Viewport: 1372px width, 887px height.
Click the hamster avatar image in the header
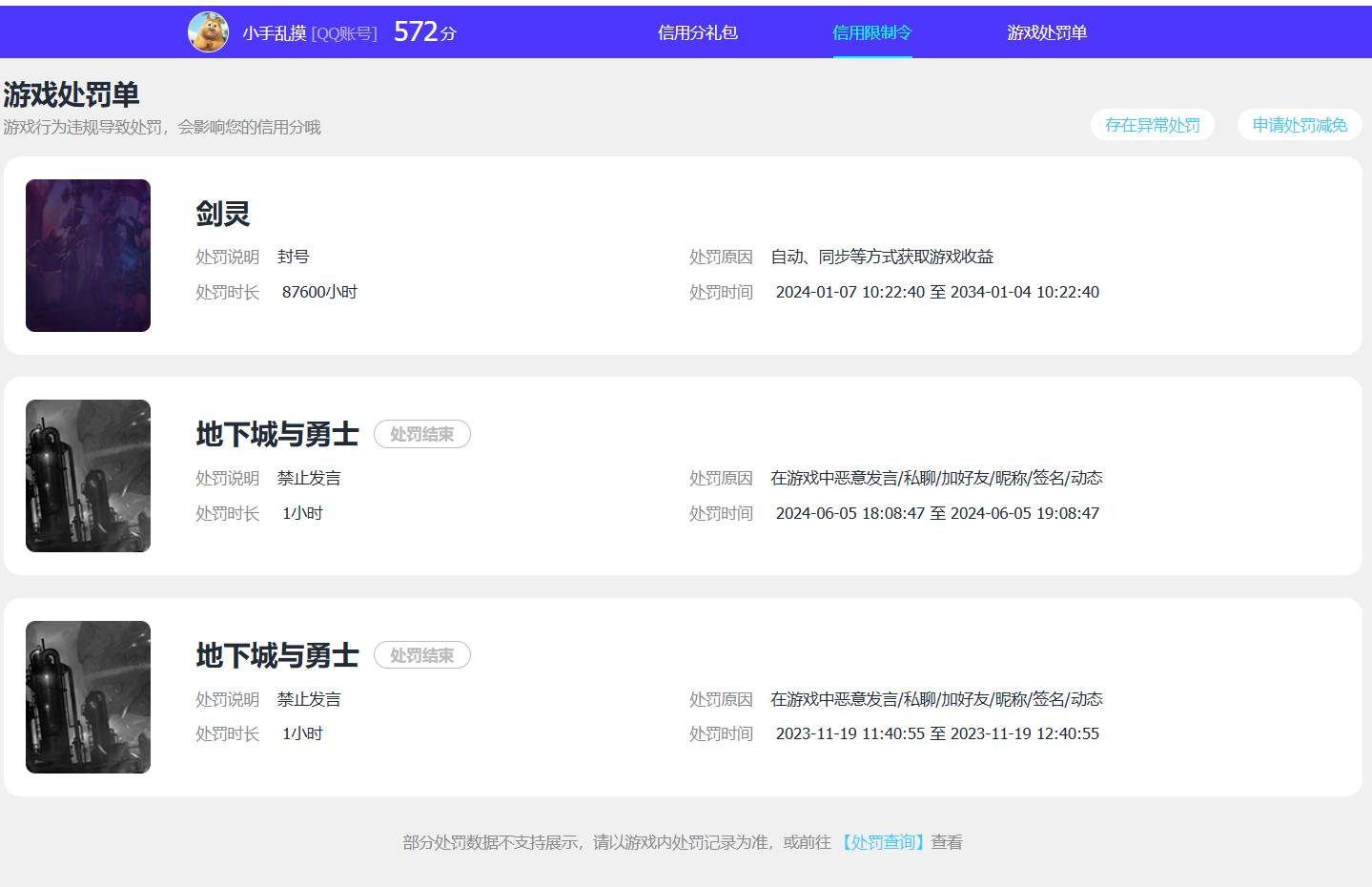[208, 31]
